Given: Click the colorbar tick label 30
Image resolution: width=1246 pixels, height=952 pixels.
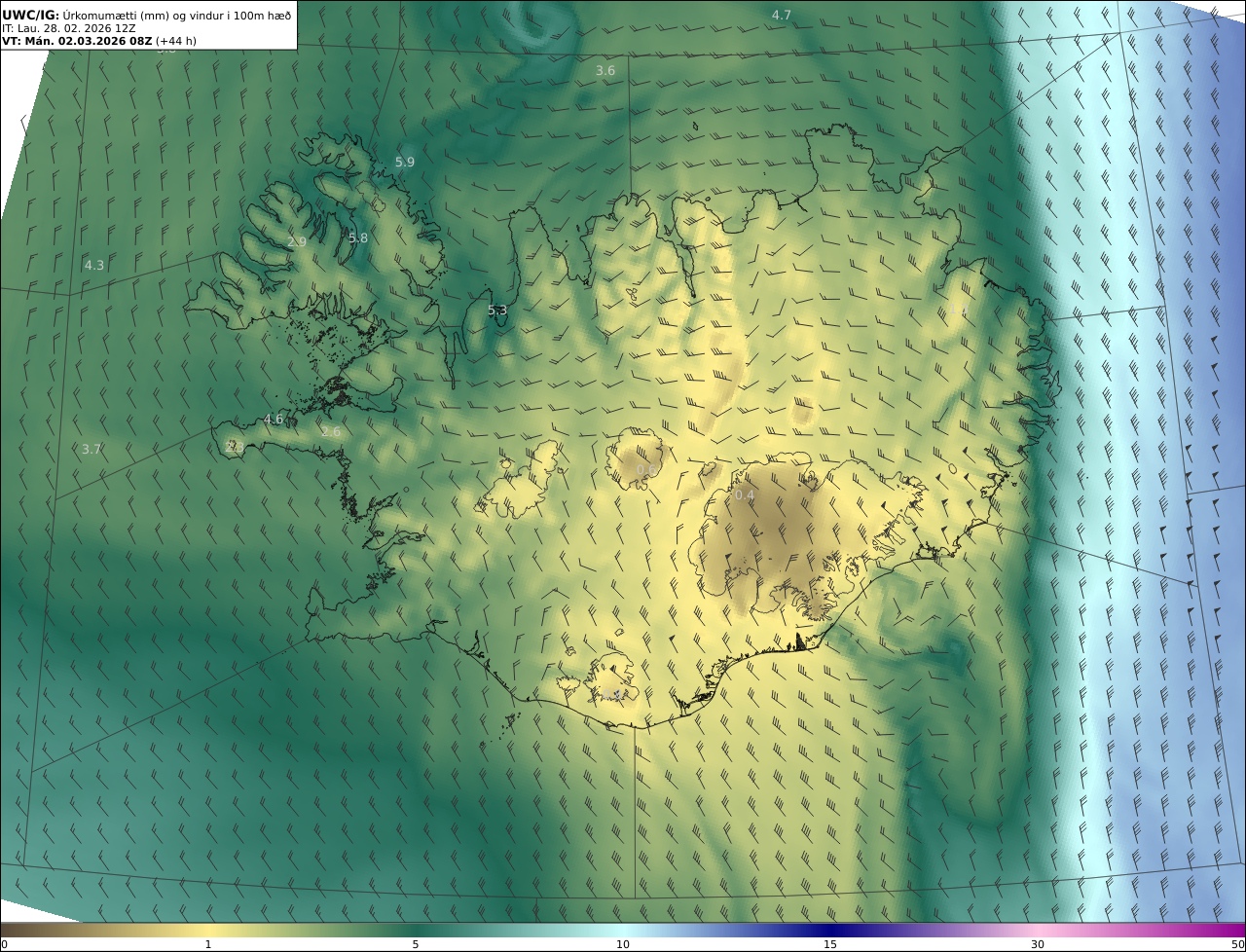Looking at the screenshot, I should [x=1038, y=944].
